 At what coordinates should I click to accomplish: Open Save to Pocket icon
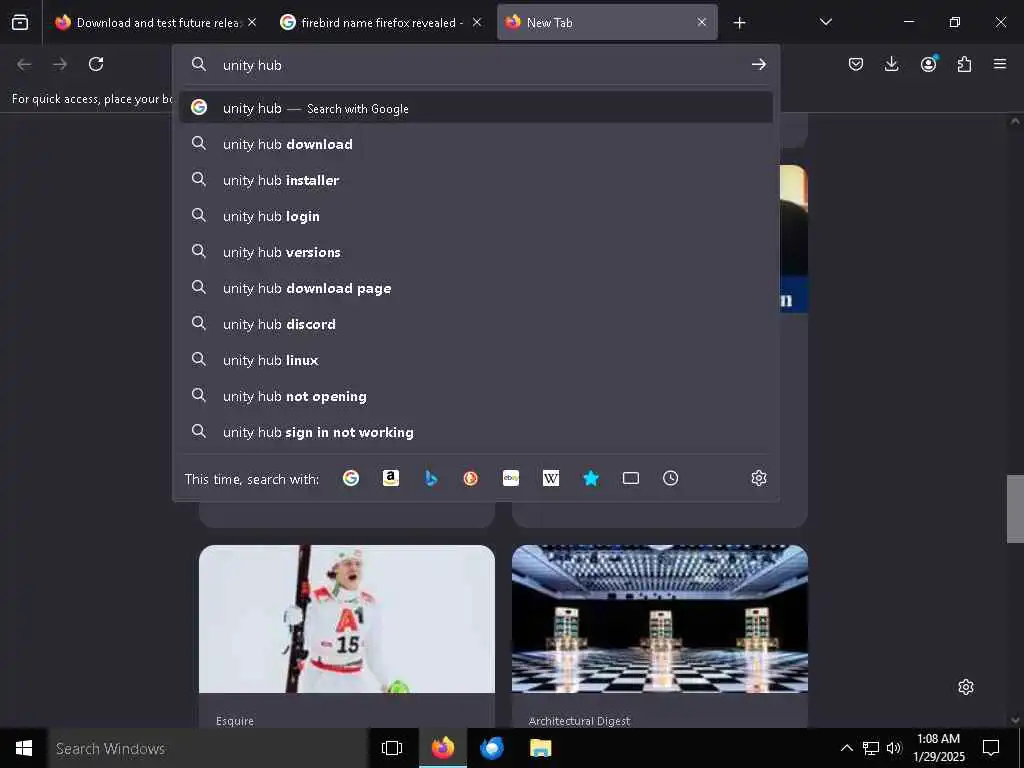click(856, 64)
